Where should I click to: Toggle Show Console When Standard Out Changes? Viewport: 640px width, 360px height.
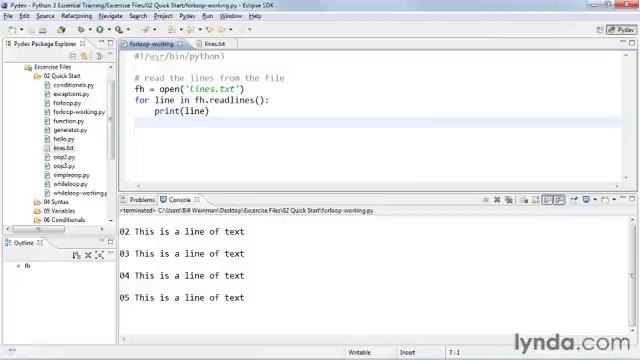[547, 200]
